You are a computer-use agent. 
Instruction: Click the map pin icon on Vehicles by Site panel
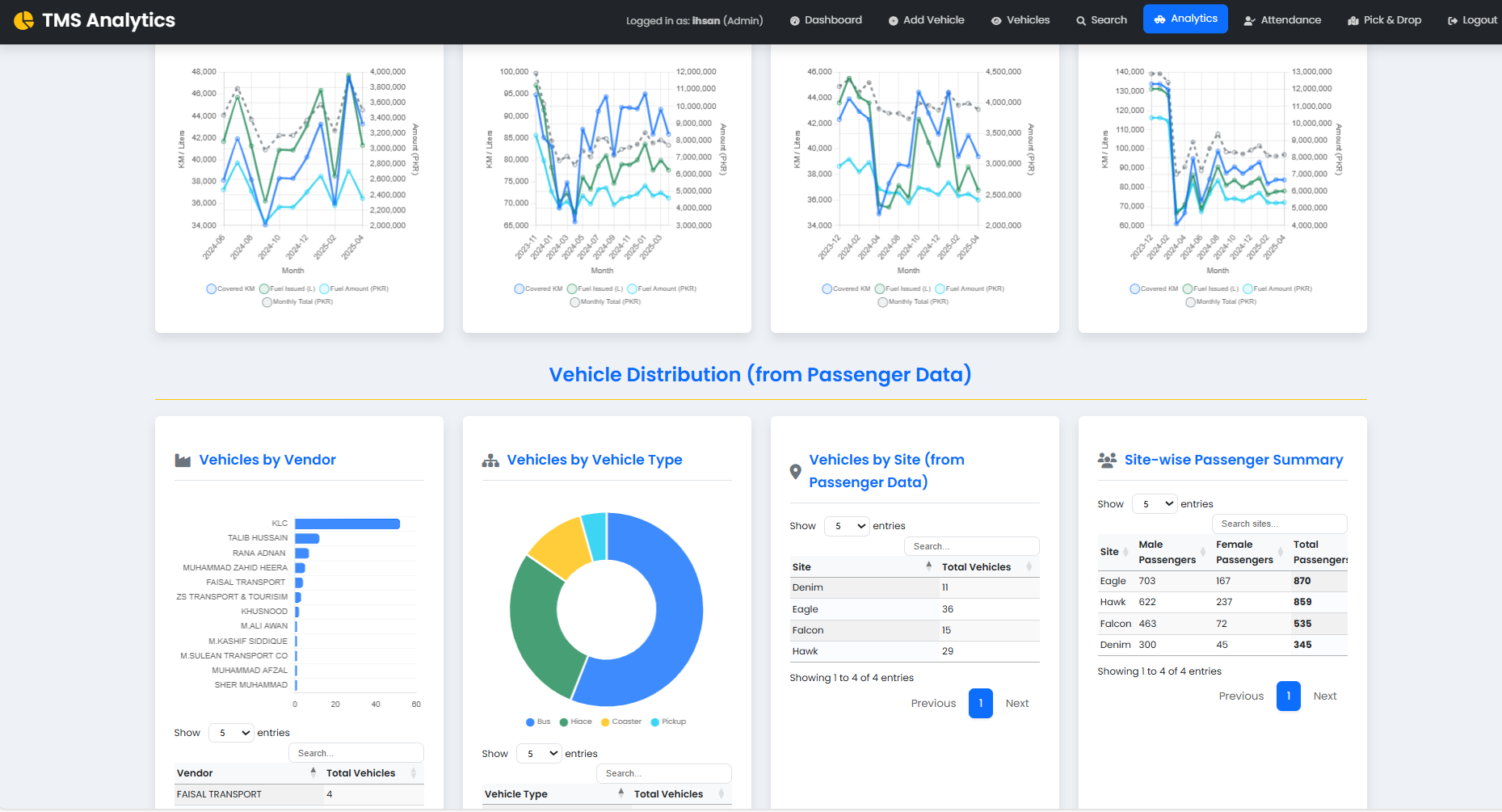(x=795, y=470)
